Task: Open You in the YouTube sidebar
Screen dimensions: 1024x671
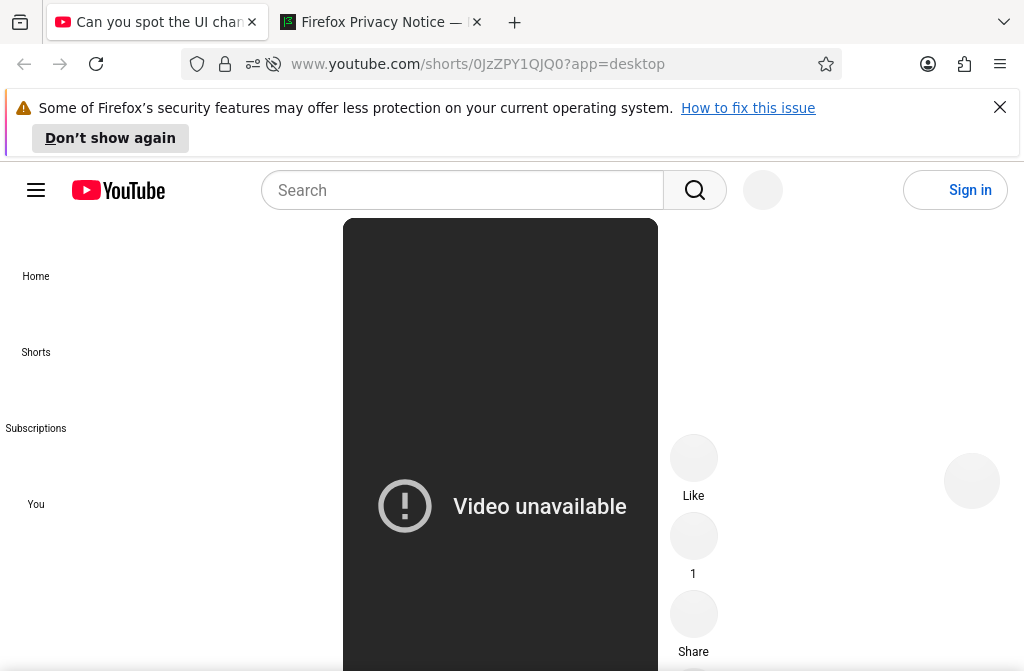Action: click(x=36, y=504)
